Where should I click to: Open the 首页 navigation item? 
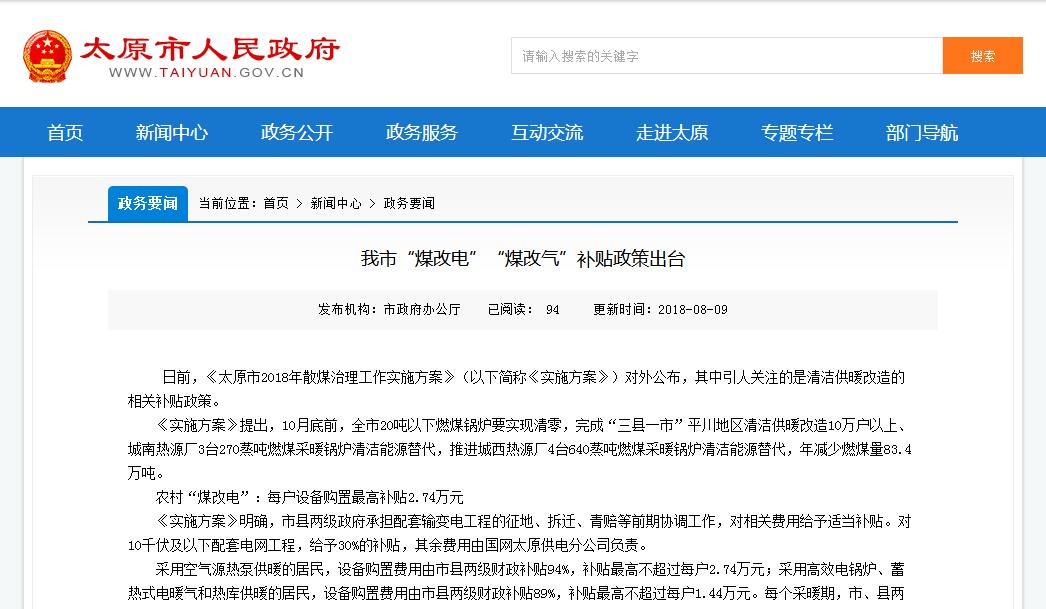click(x=65, y=132)
